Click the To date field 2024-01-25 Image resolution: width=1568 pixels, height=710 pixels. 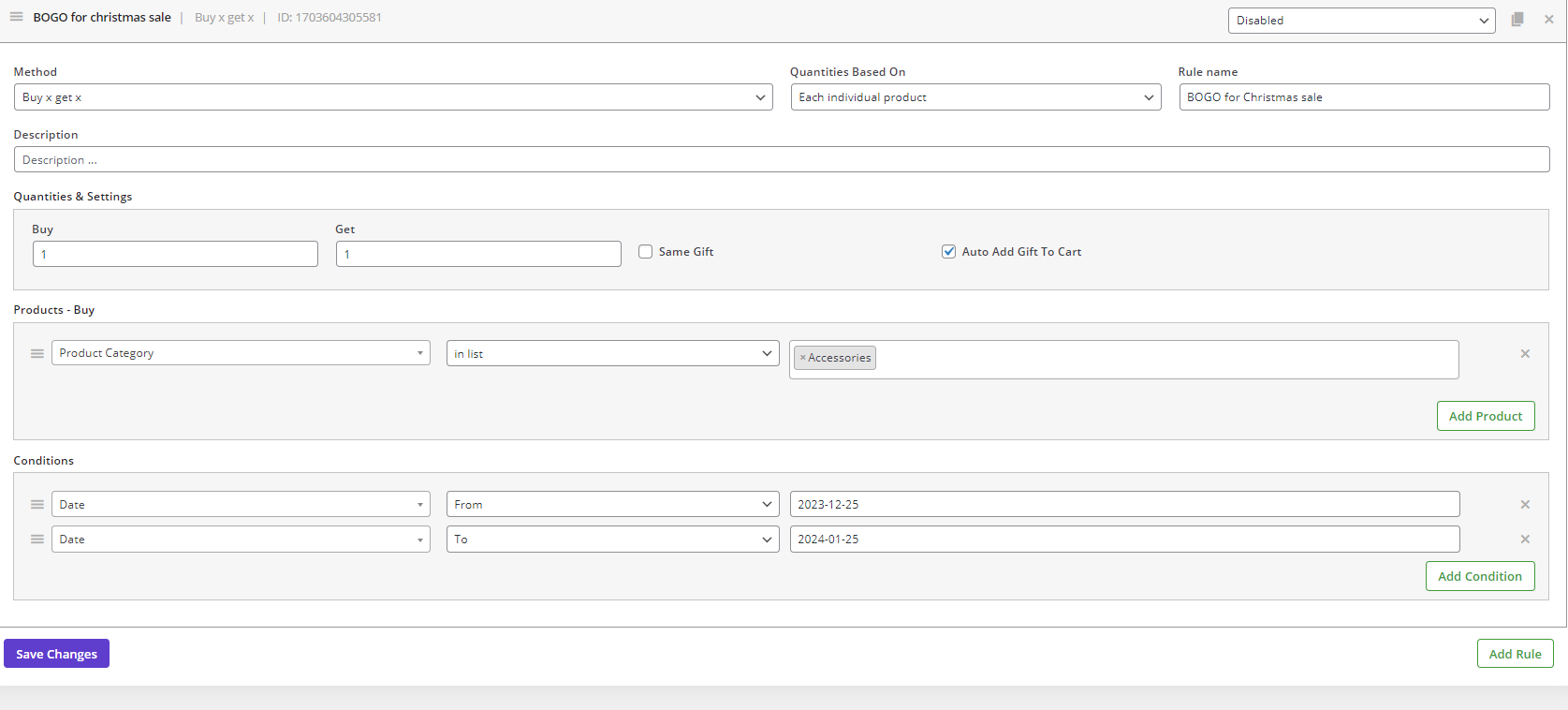(x=1124, y=540)
